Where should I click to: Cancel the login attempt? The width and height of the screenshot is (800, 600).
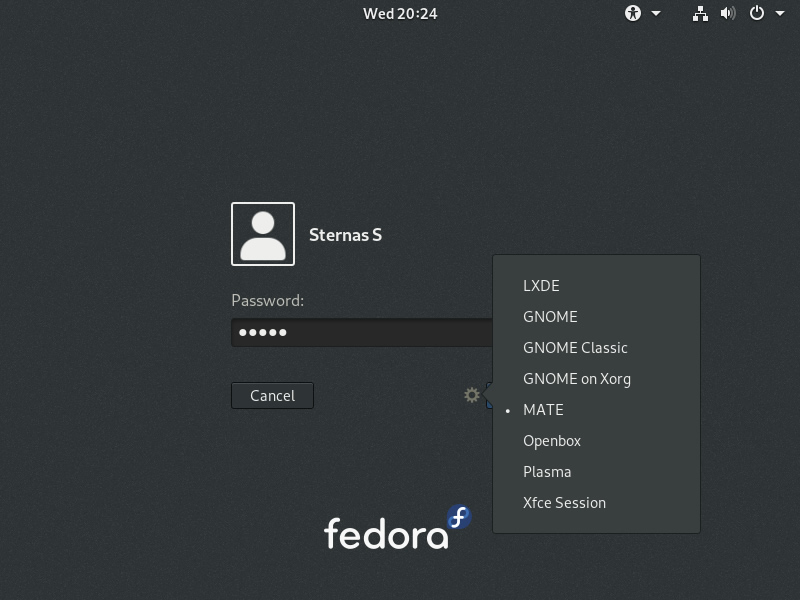pos(272,395)
